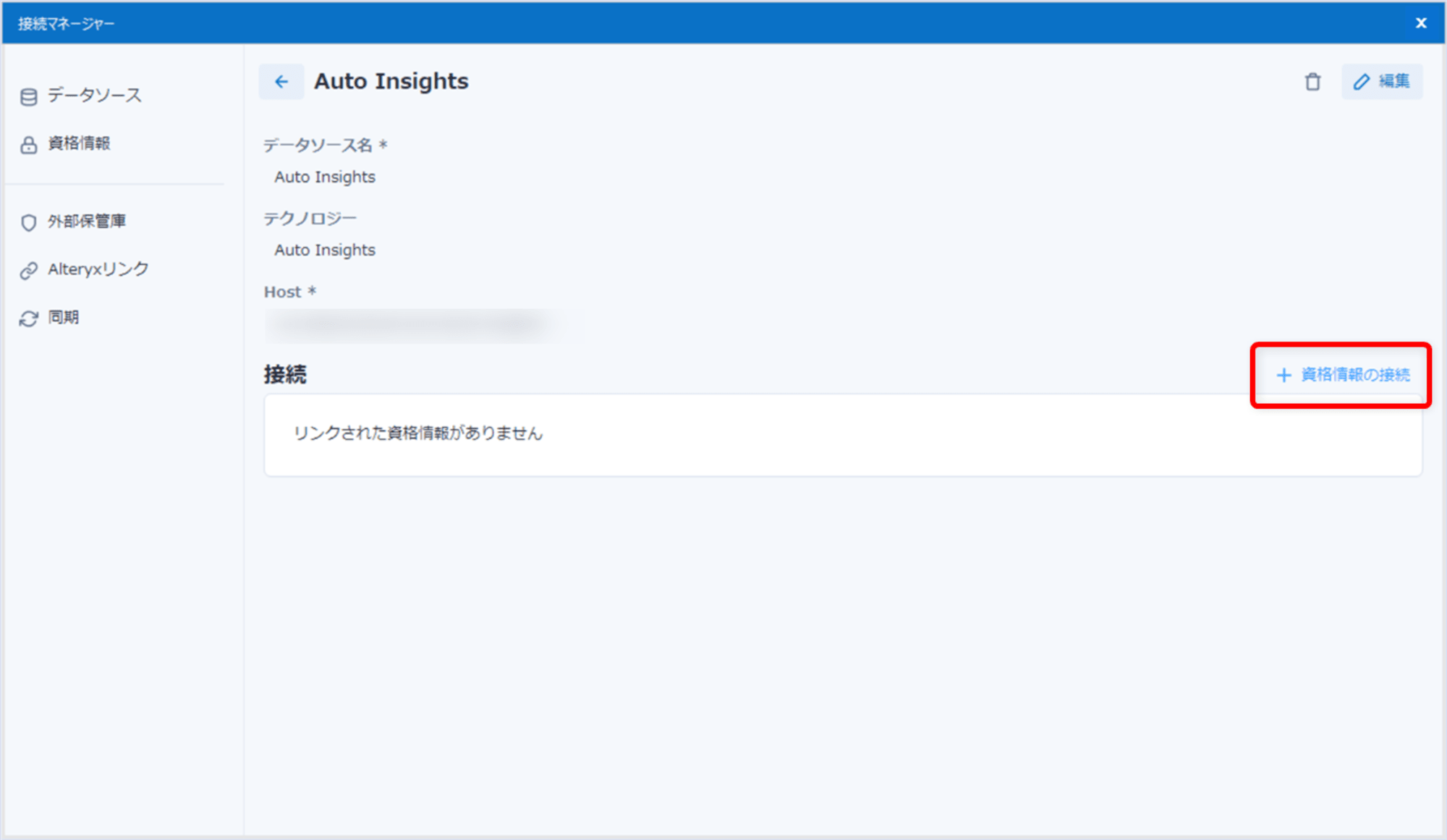
Task: Click the データソース名 field label
Action: tap(325, 145)
